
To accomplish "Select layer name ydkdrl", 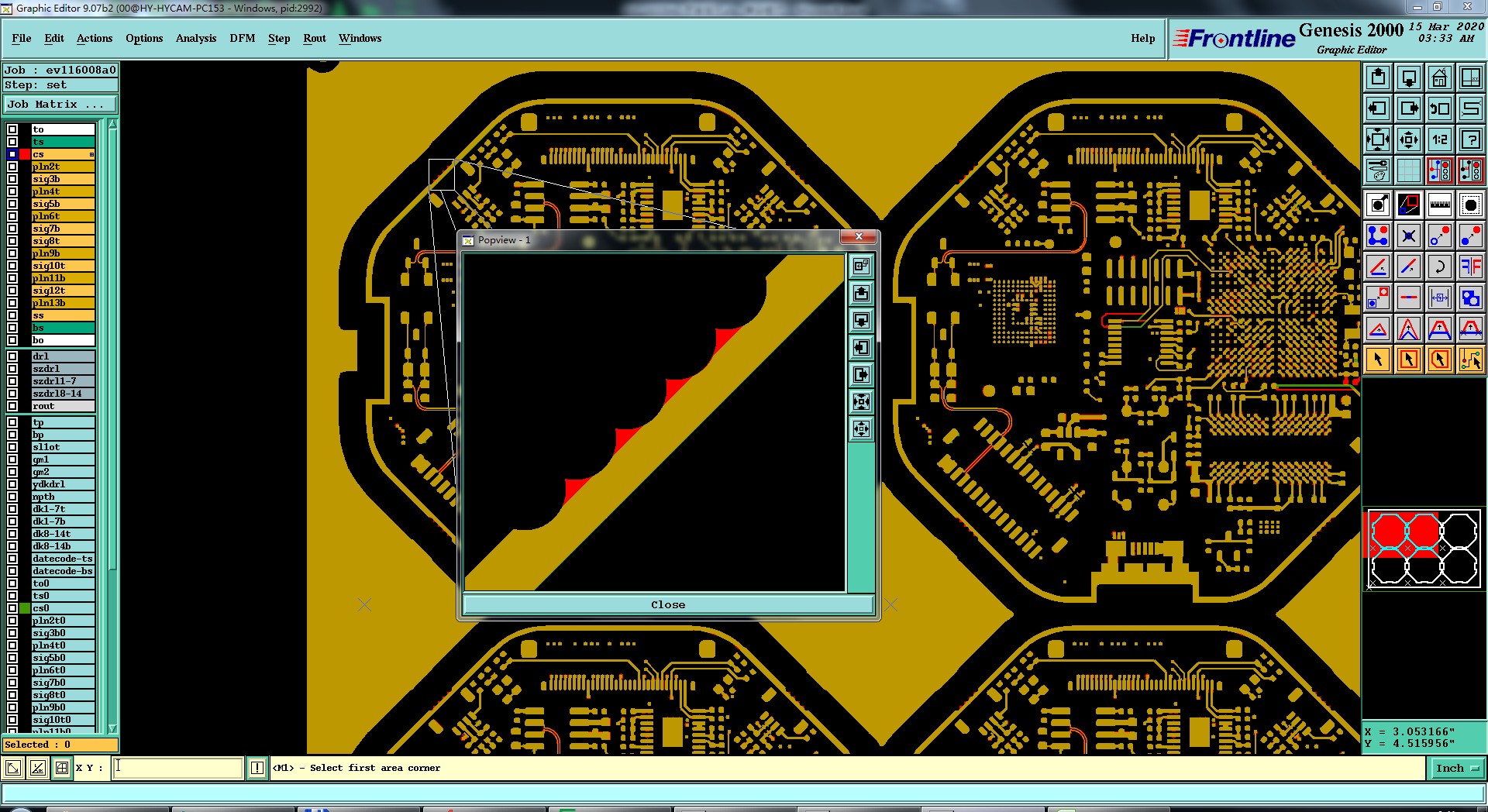I will pos(63,484).
